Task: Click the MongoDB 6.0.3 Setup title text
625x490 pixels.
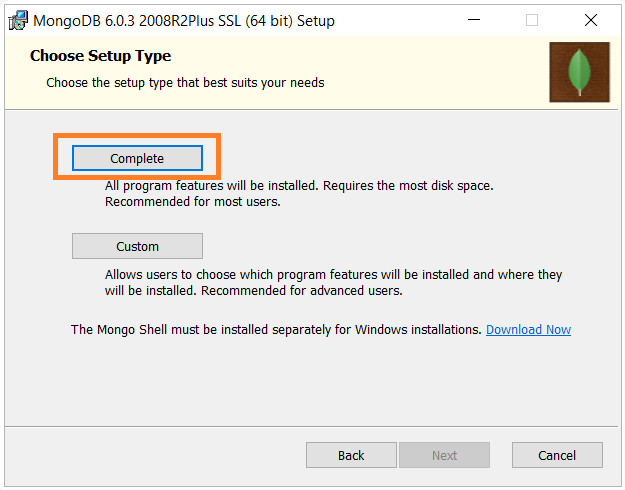Action: point(184,21)
